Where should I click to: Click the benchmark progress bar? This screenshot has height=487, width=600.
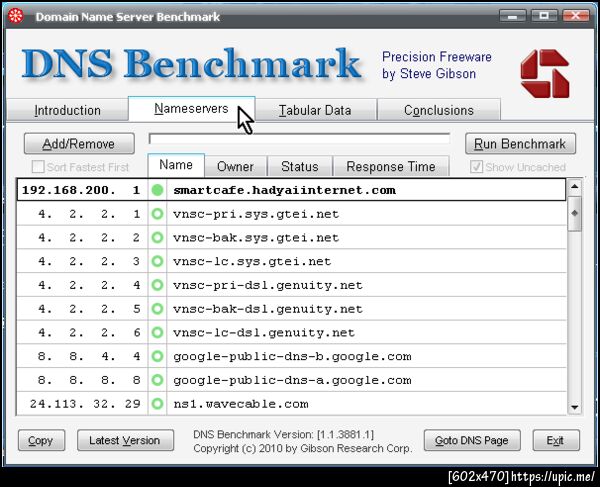pyautogui.click(x=299, y=139)
